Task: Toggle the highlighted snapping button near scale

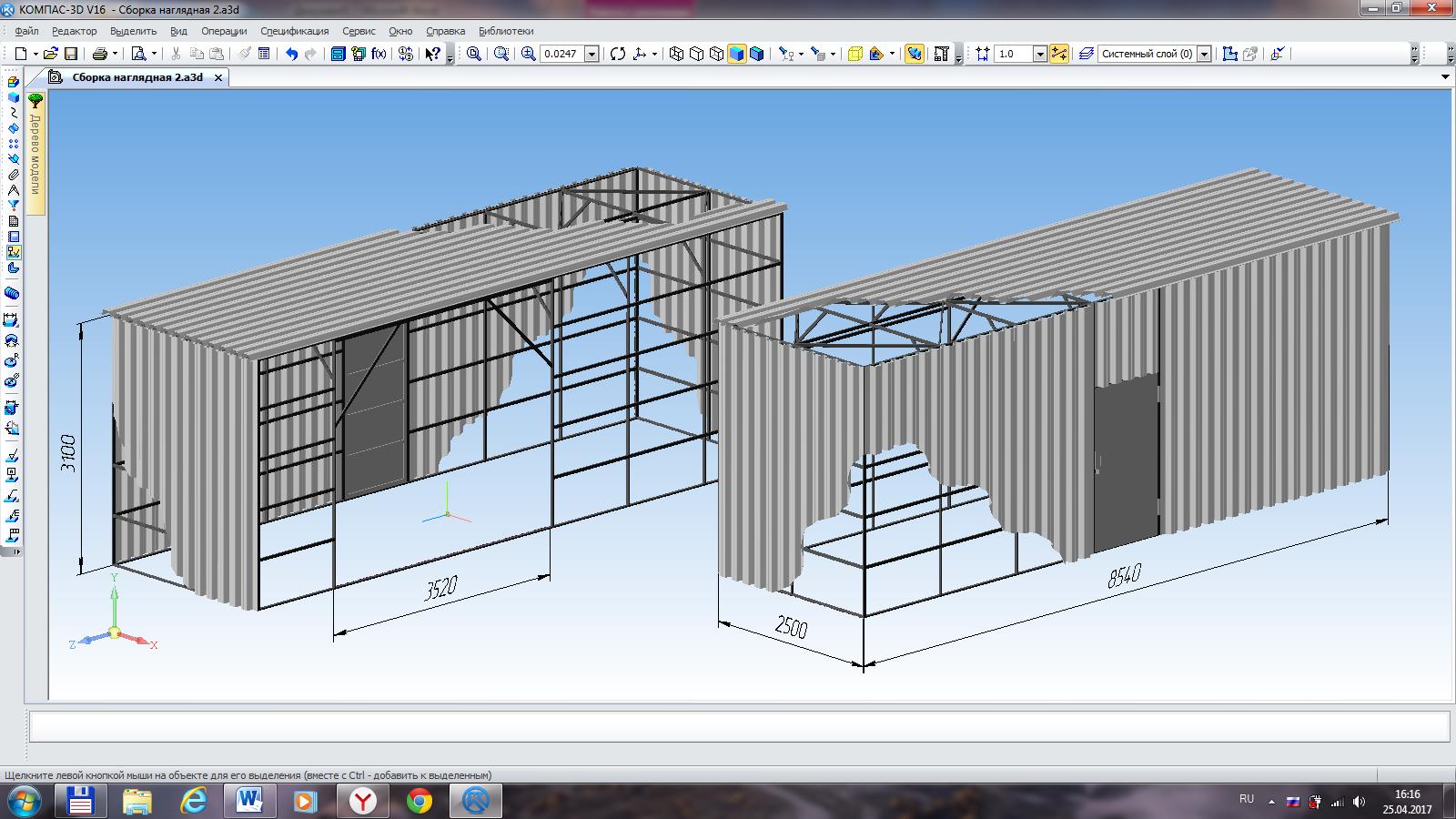Action: point(1059,54)
